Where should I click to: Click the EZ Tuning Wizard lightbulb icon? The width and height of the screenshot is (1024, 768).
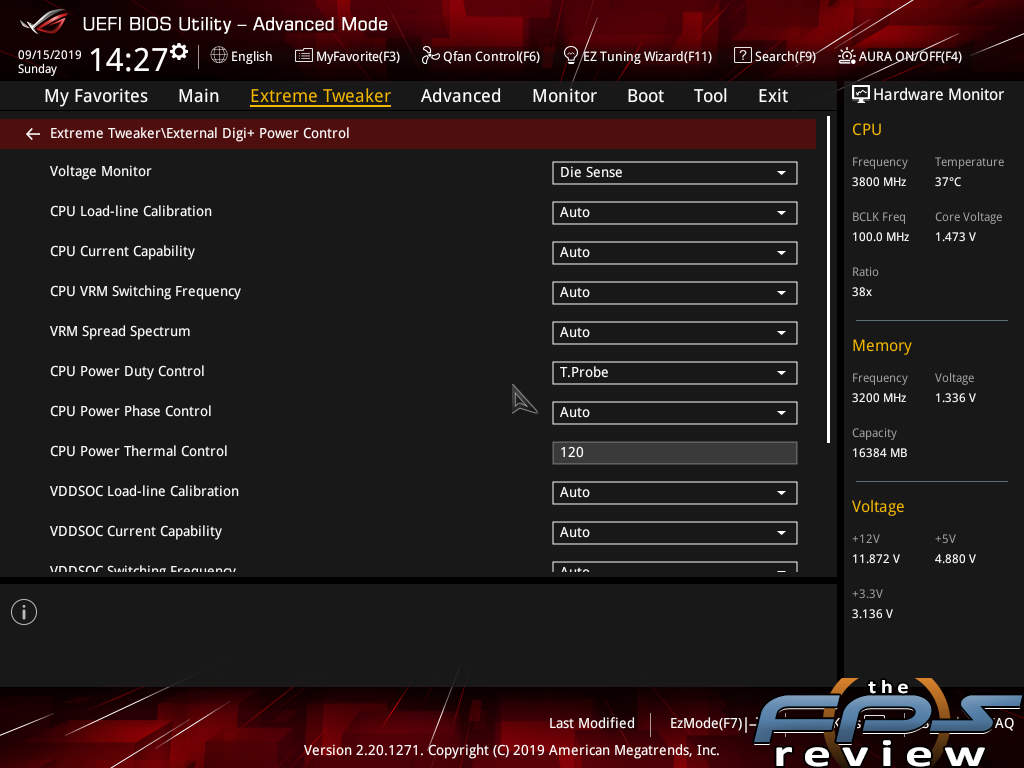(x=571, y=56)
